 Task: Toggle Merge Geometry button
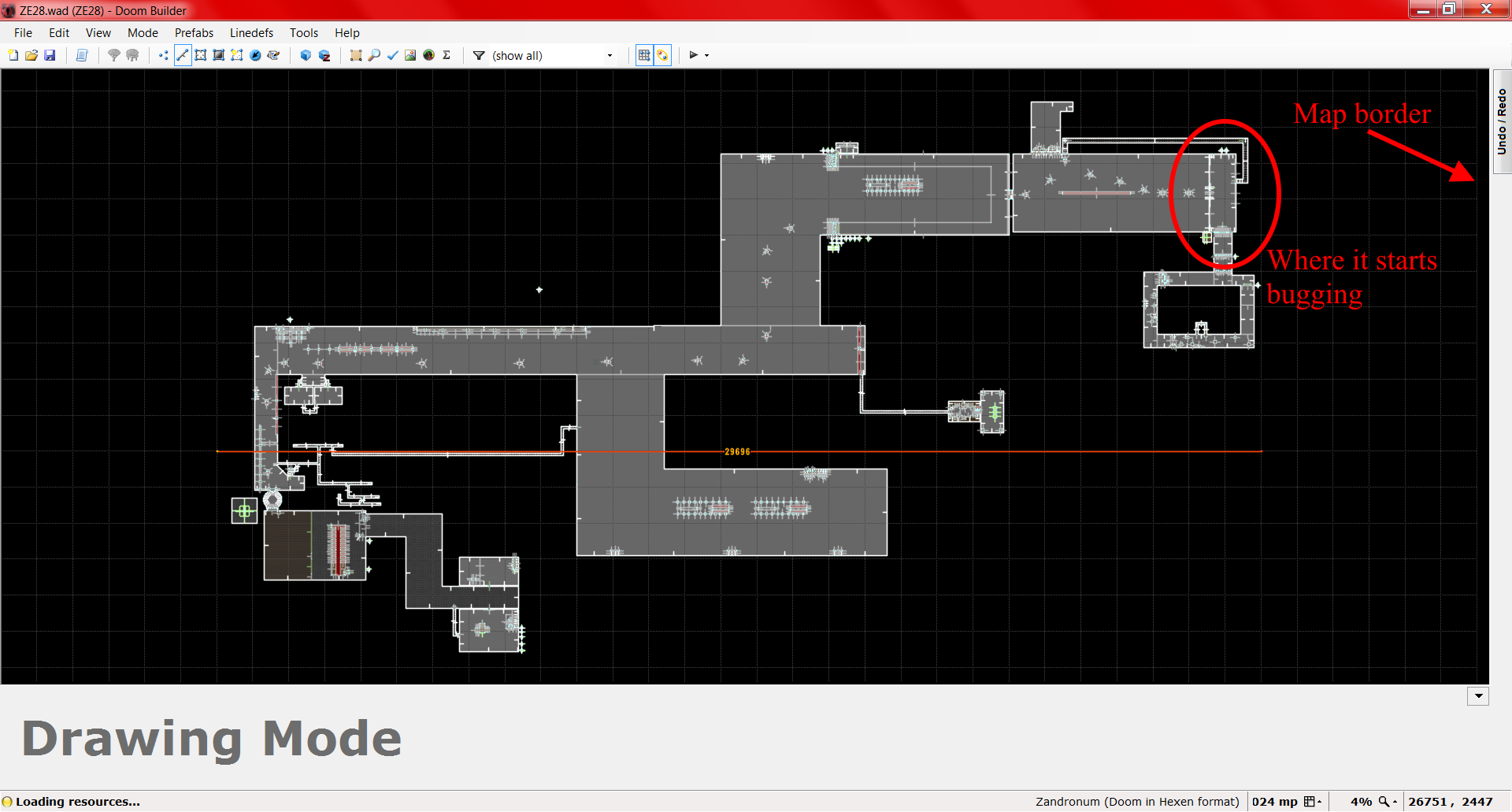[662, 55]
